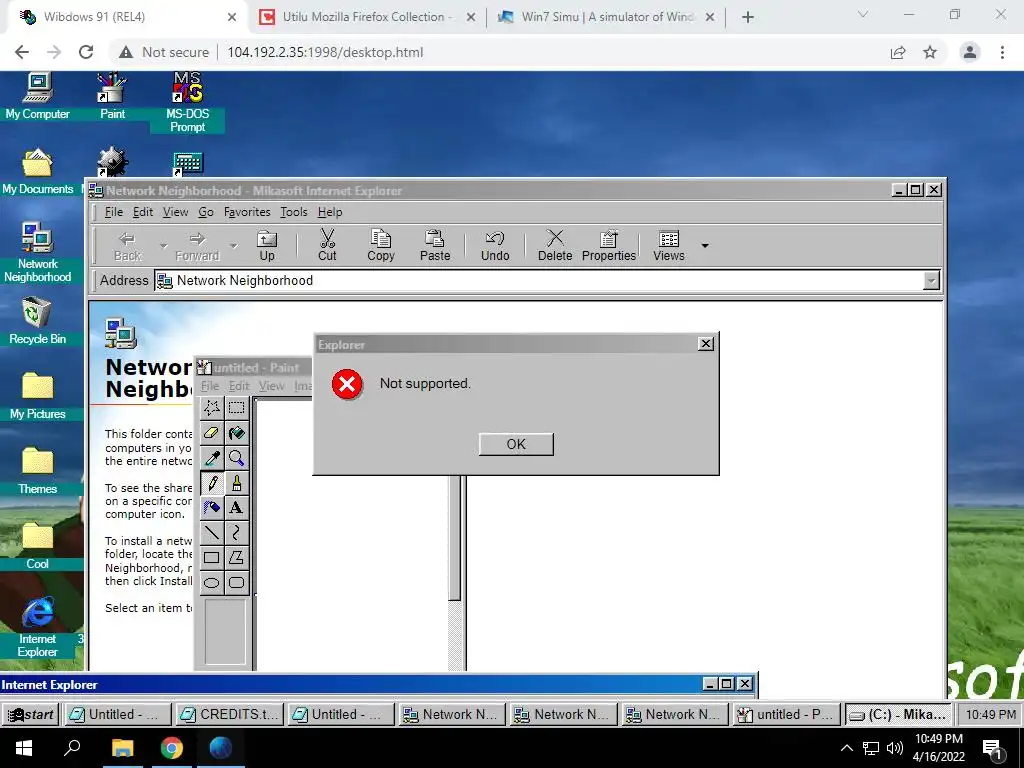Image resolution: width=1024 pixels, height=768 pixels.
Task: Open the Paint desktop shortcut
Action: pyautogui.click(x=112, y=97)
